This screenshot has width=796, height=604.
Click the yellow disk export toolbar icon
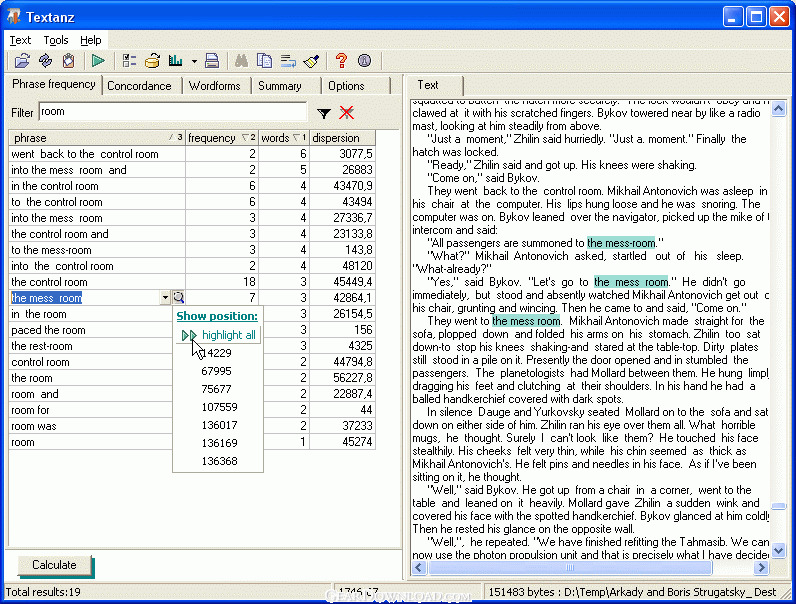click(152, 61)
